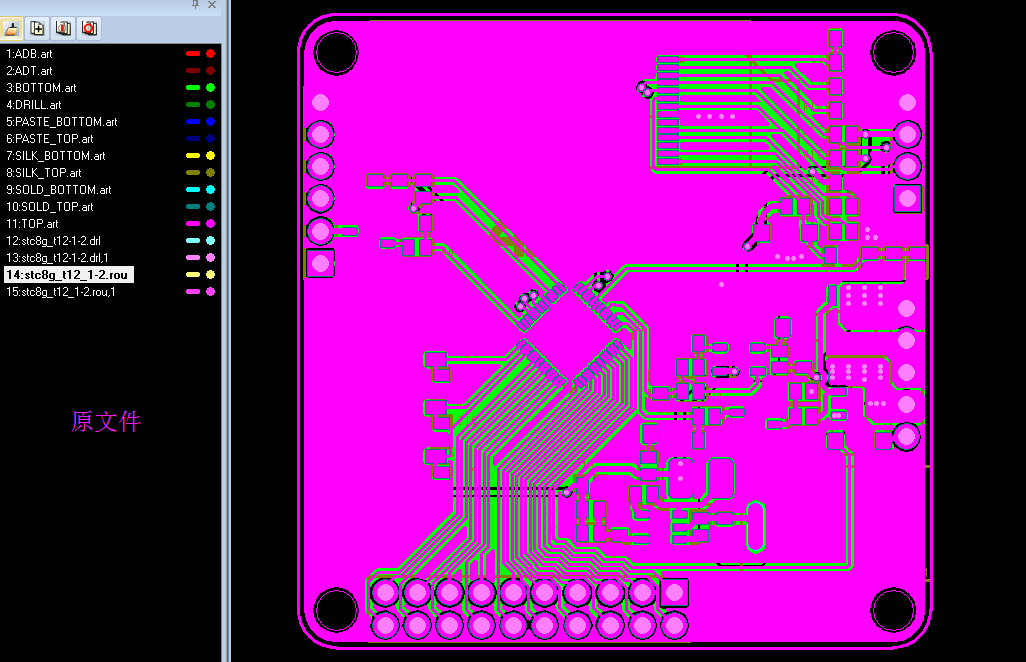Select layer 7:SILK_BOTTOM.art
The width and height of the screenshot is (1026, 662).
tap(56, 156)
